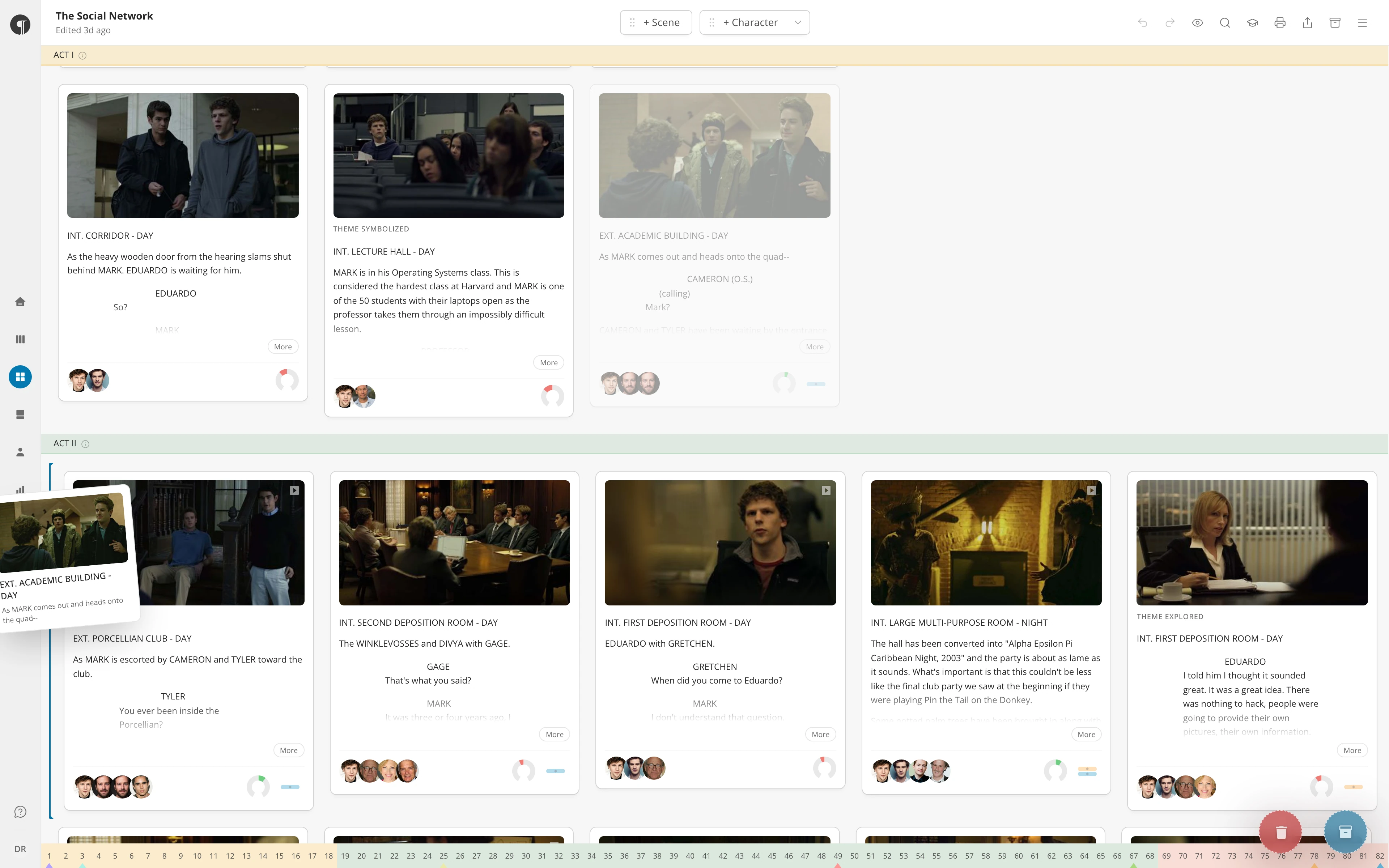Select the active grid view sidebar icon
Image resolution: width=1389 pixels, height=868 pixels.
(x=20, y=377)
